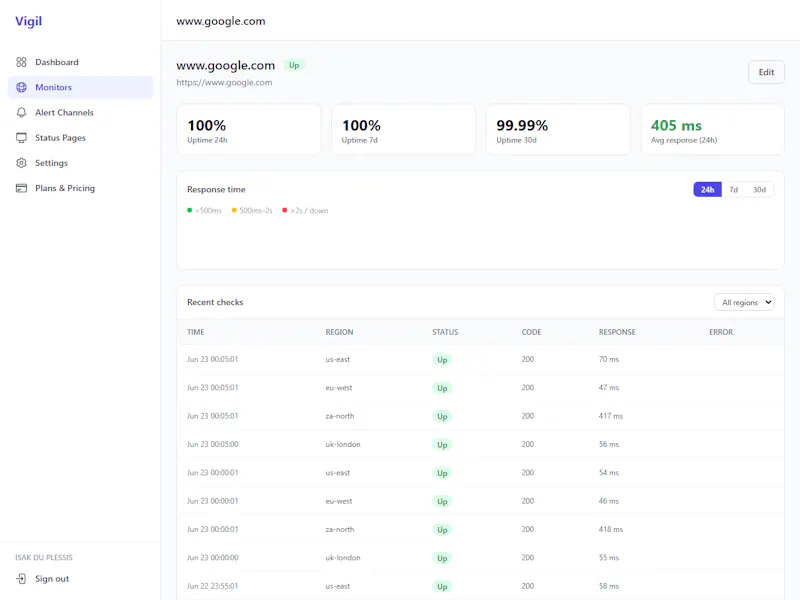Click the 99.99% Uptime 30d card

(x=558, y=130)
